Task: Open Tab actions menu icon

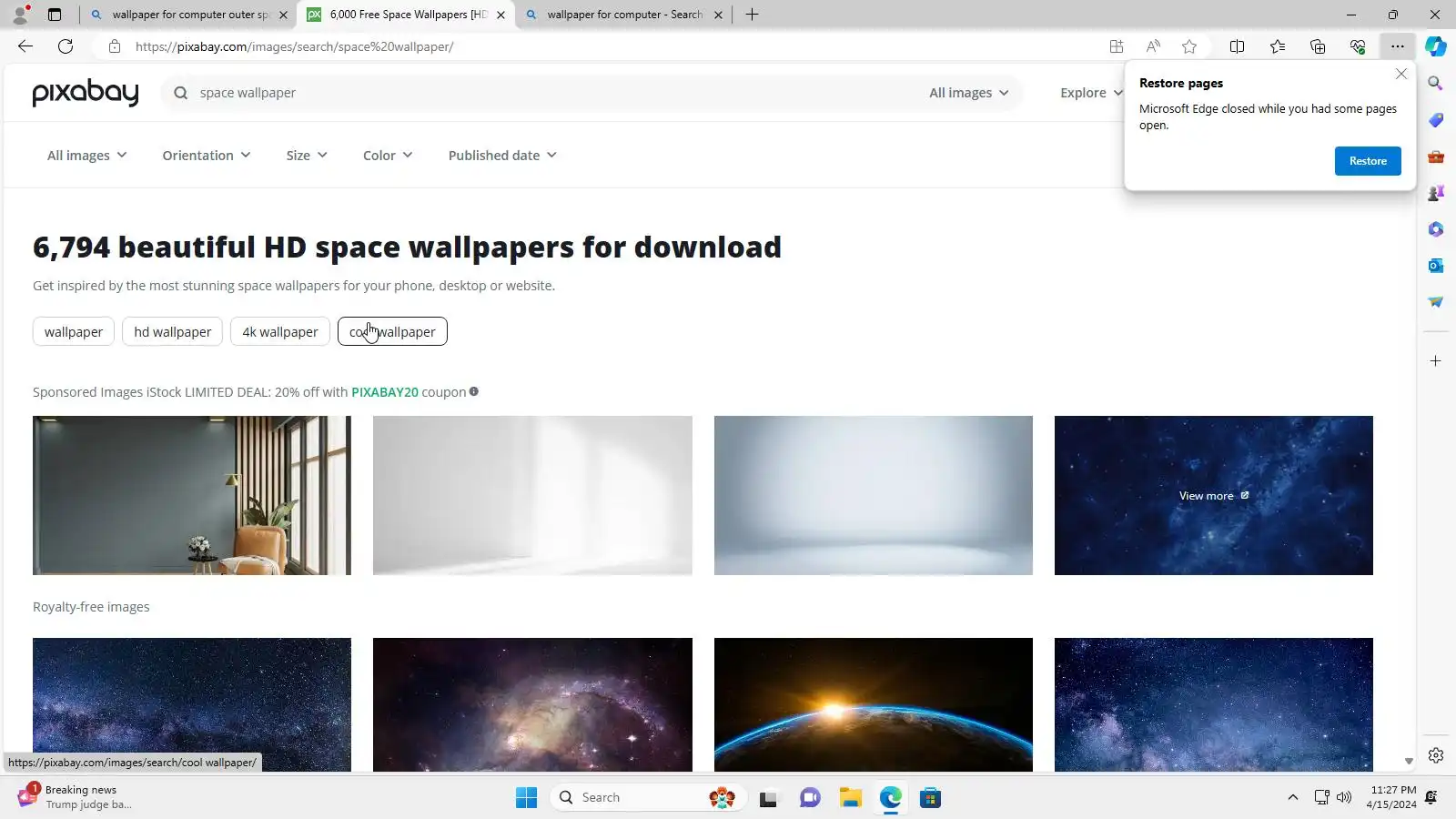Action: tap(55, 15)
